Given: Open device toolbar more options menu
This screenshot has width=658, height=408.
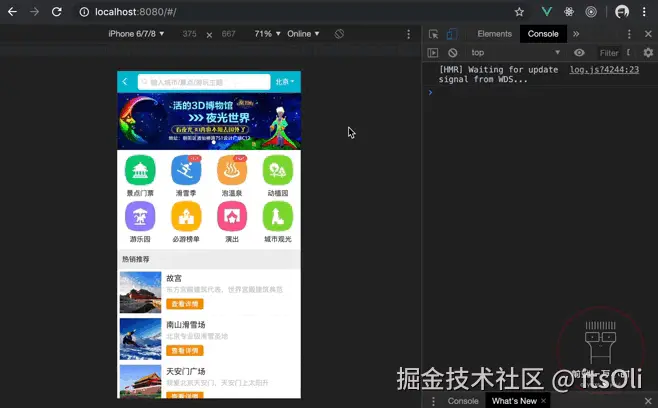Looking at the screenshot, I should (408, 34).
